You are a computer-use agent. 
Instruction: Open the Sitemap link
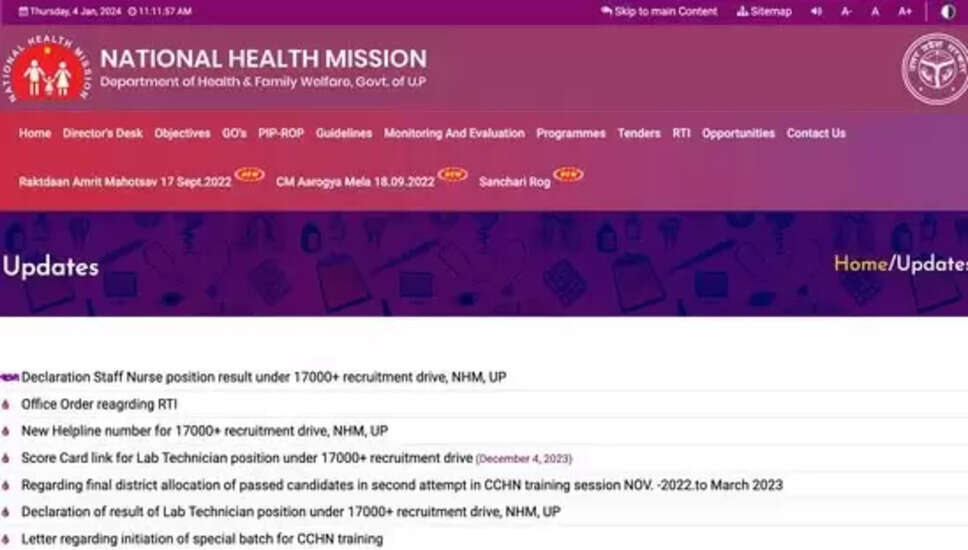pyautogui.click(x=764, y=12)
